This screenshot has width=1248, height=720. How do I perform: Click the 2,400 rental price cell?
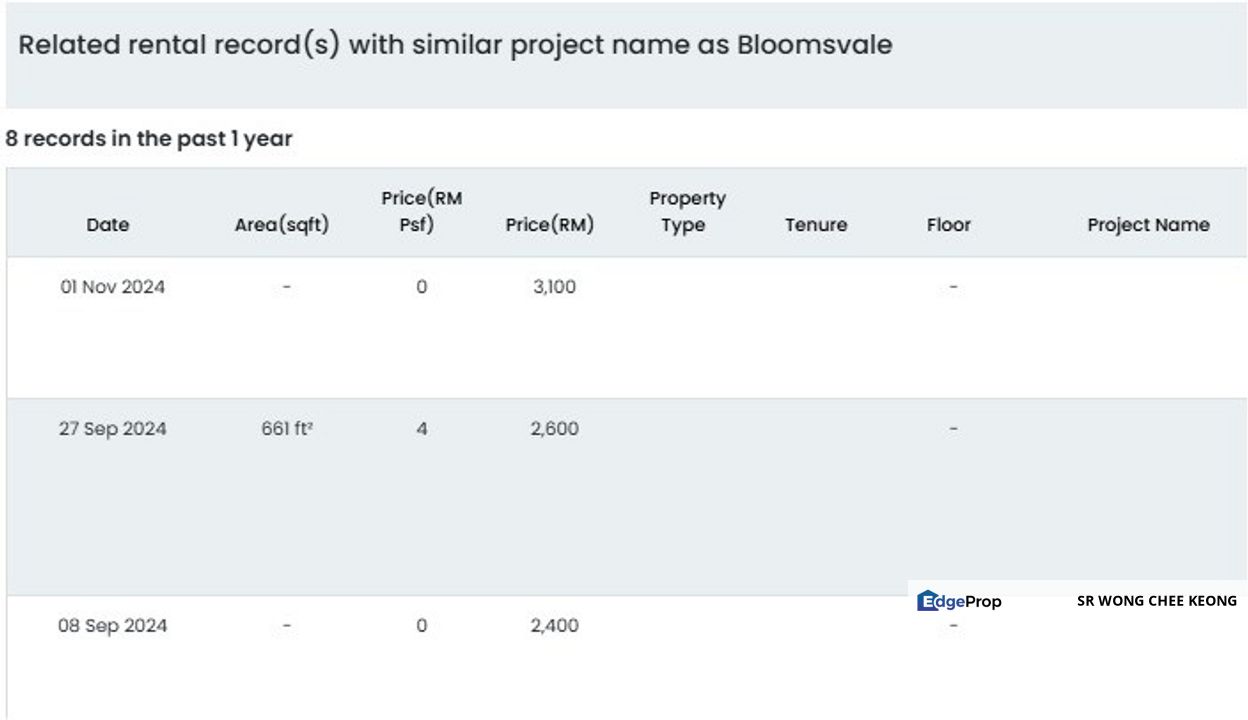(554, 626)
